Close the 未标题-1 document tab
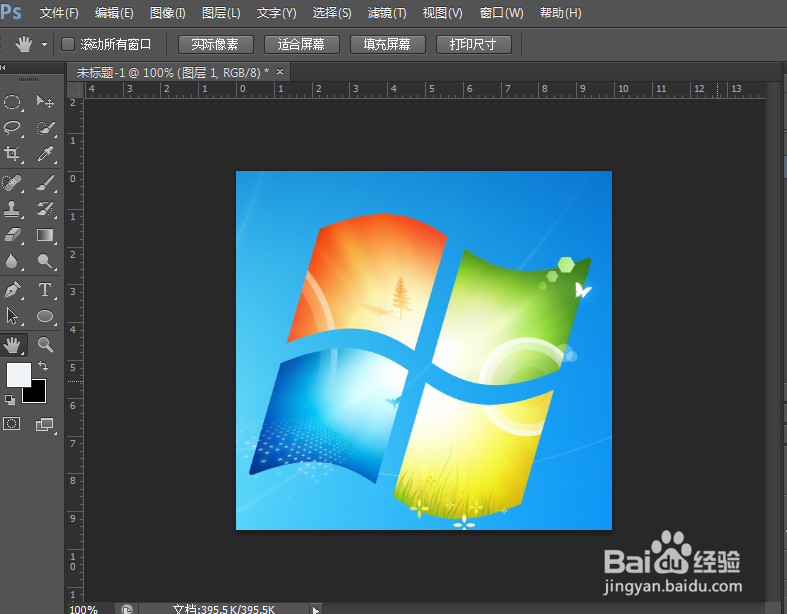The width and height of the screenshot is (787, 614). click(280, 72)
